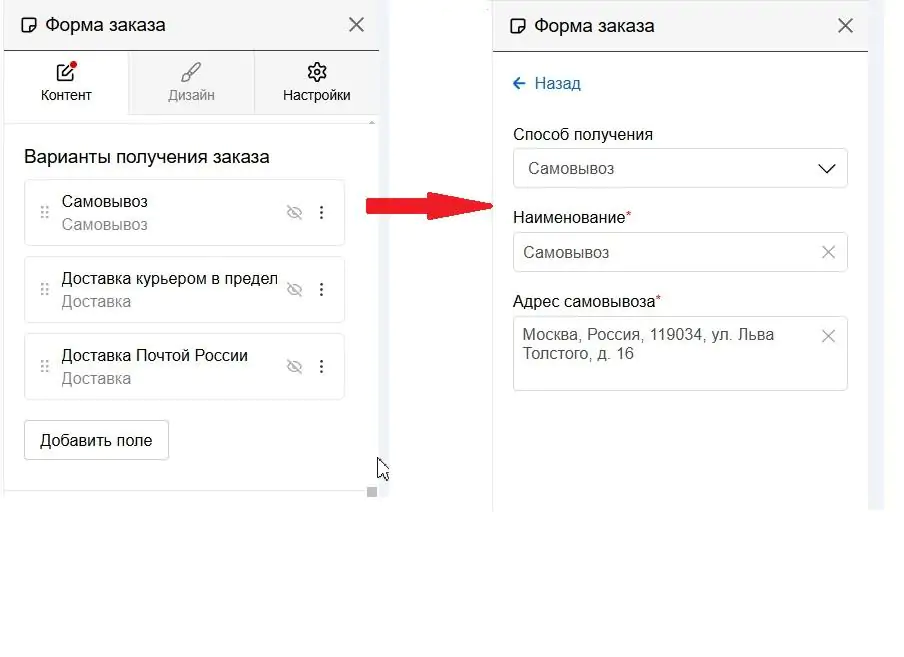Clear the Наименование field with X icon
Viewport: 904px width, 657px height.
coord(828,252)
